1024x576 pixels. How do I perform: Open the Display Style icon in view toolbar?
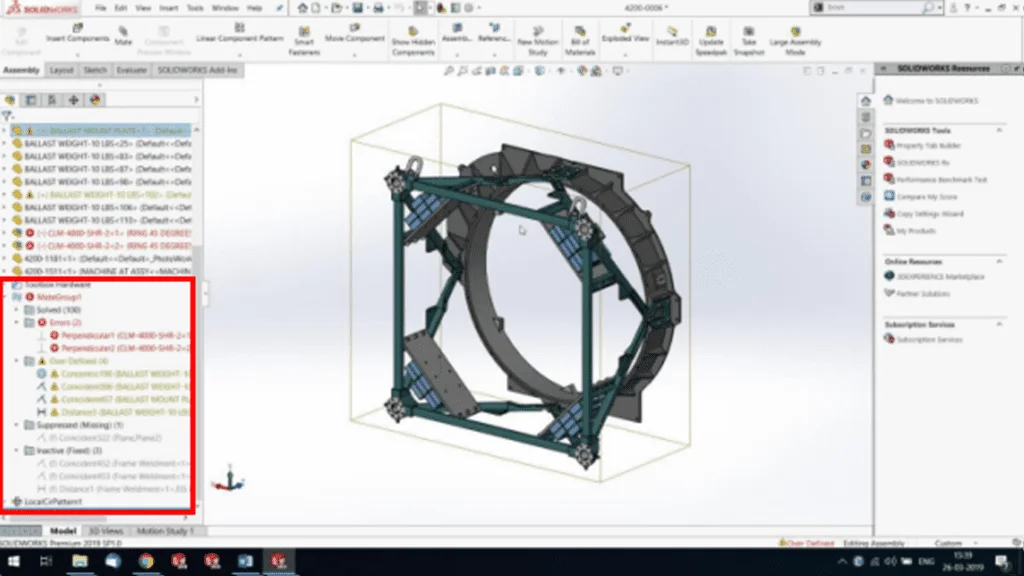[x=539, y=71]
